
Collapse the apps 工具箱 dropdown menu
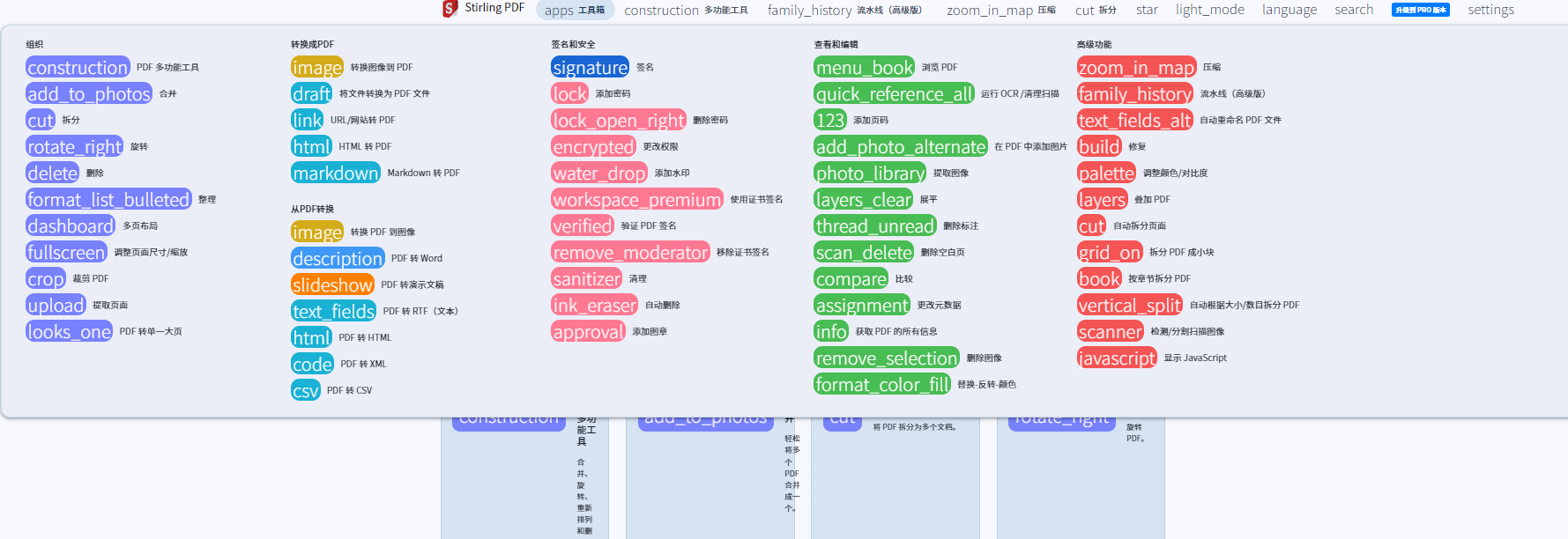click(574, 11)
